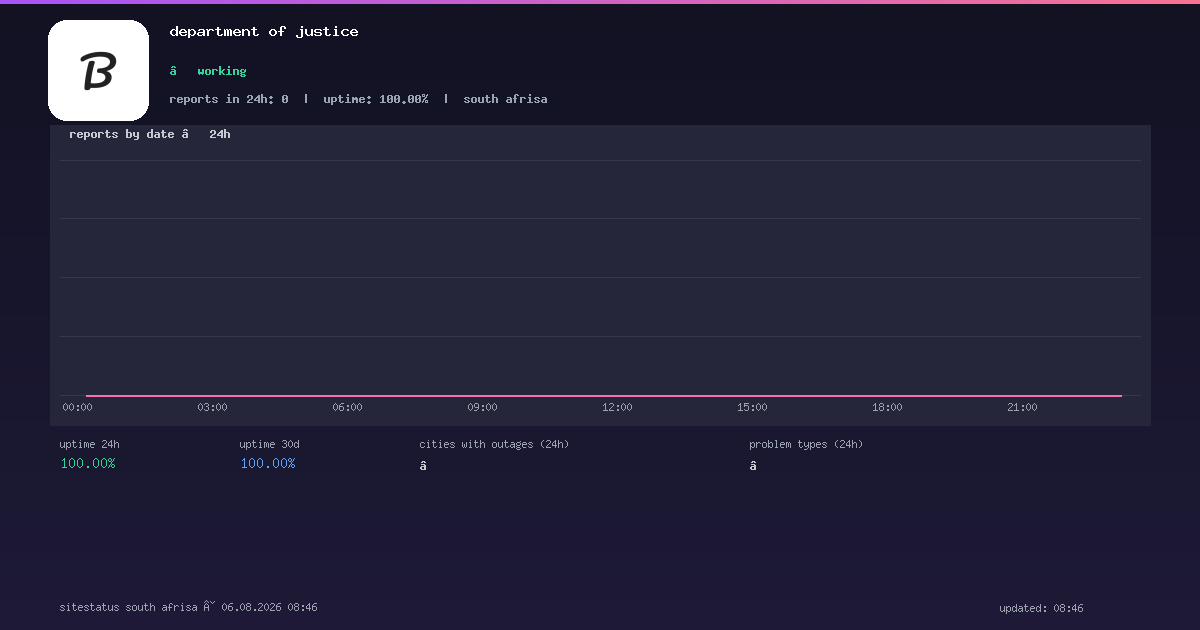Click problem types section label
1200x630 pixels.
click(806, 444)
